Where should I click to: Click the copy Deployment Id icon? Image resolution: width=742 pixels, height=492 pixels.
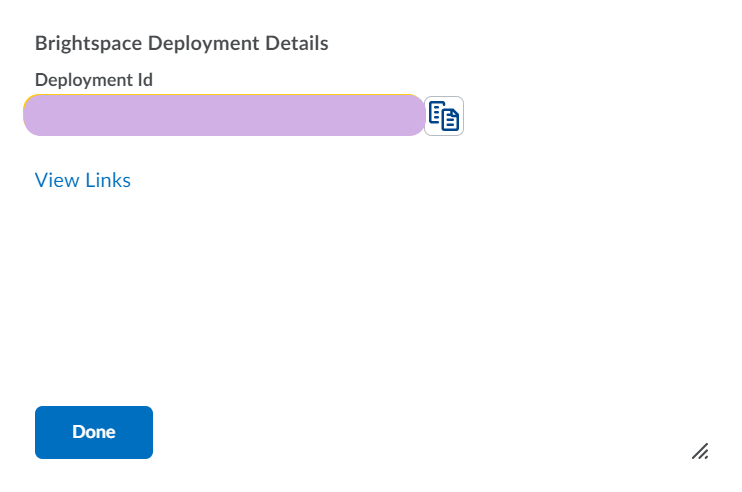[x=444, y=116]
